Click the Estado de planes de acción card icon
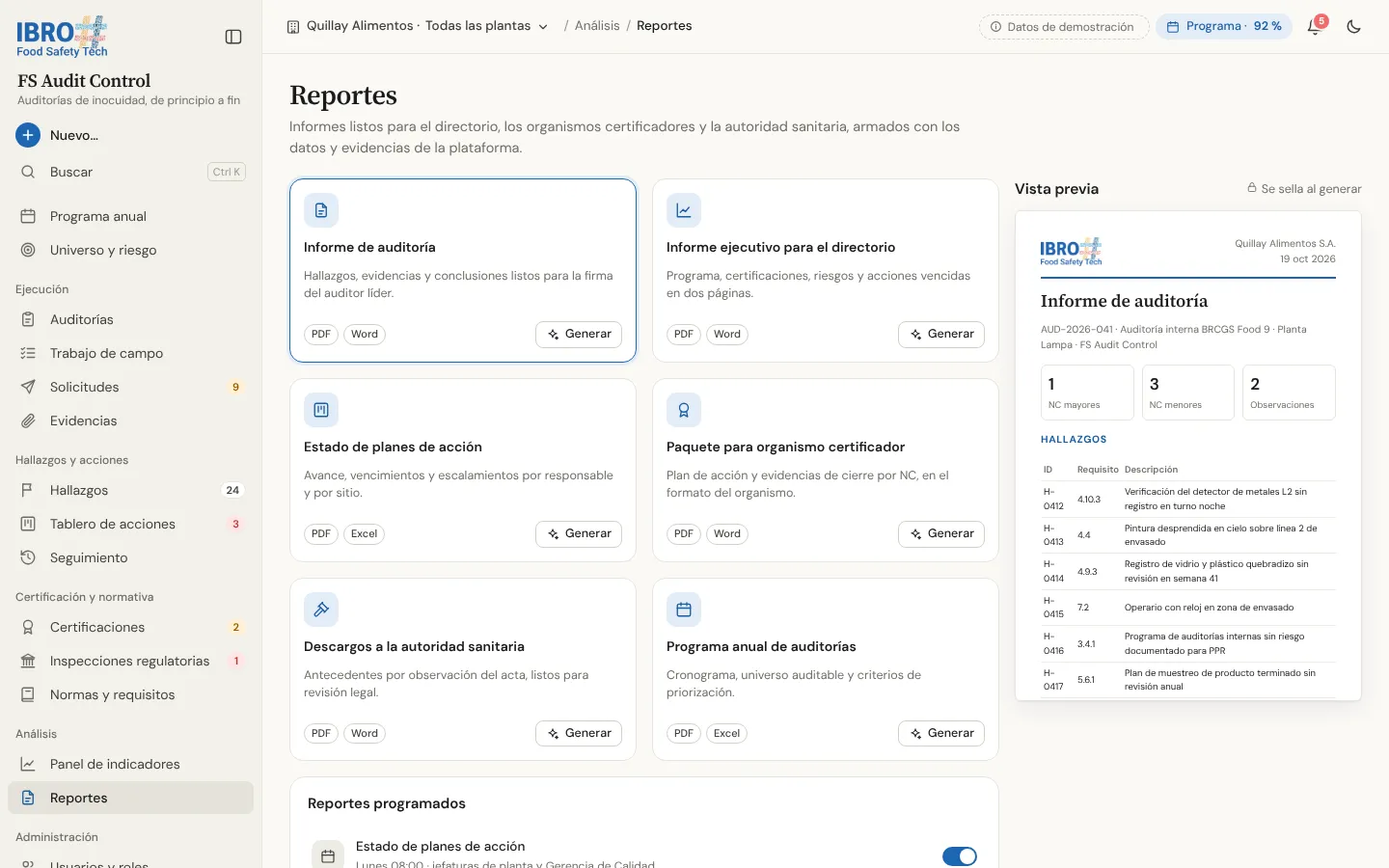The image size is (1389, 868). (x=321, y=410)
